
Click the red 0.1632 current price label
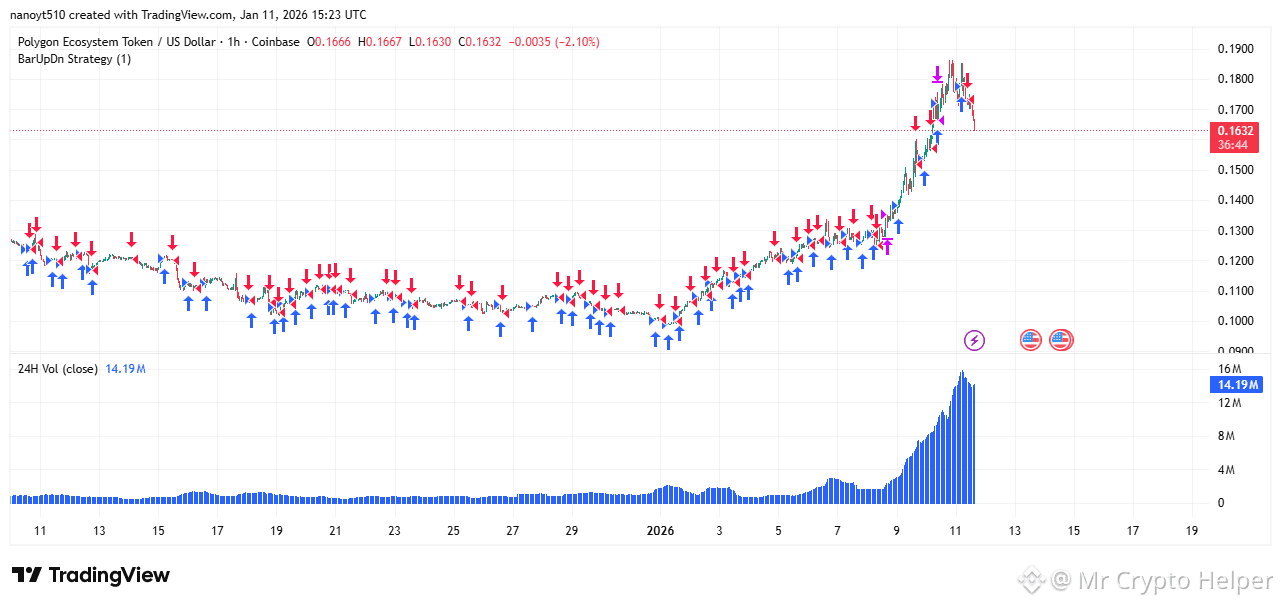[1234, 131]
